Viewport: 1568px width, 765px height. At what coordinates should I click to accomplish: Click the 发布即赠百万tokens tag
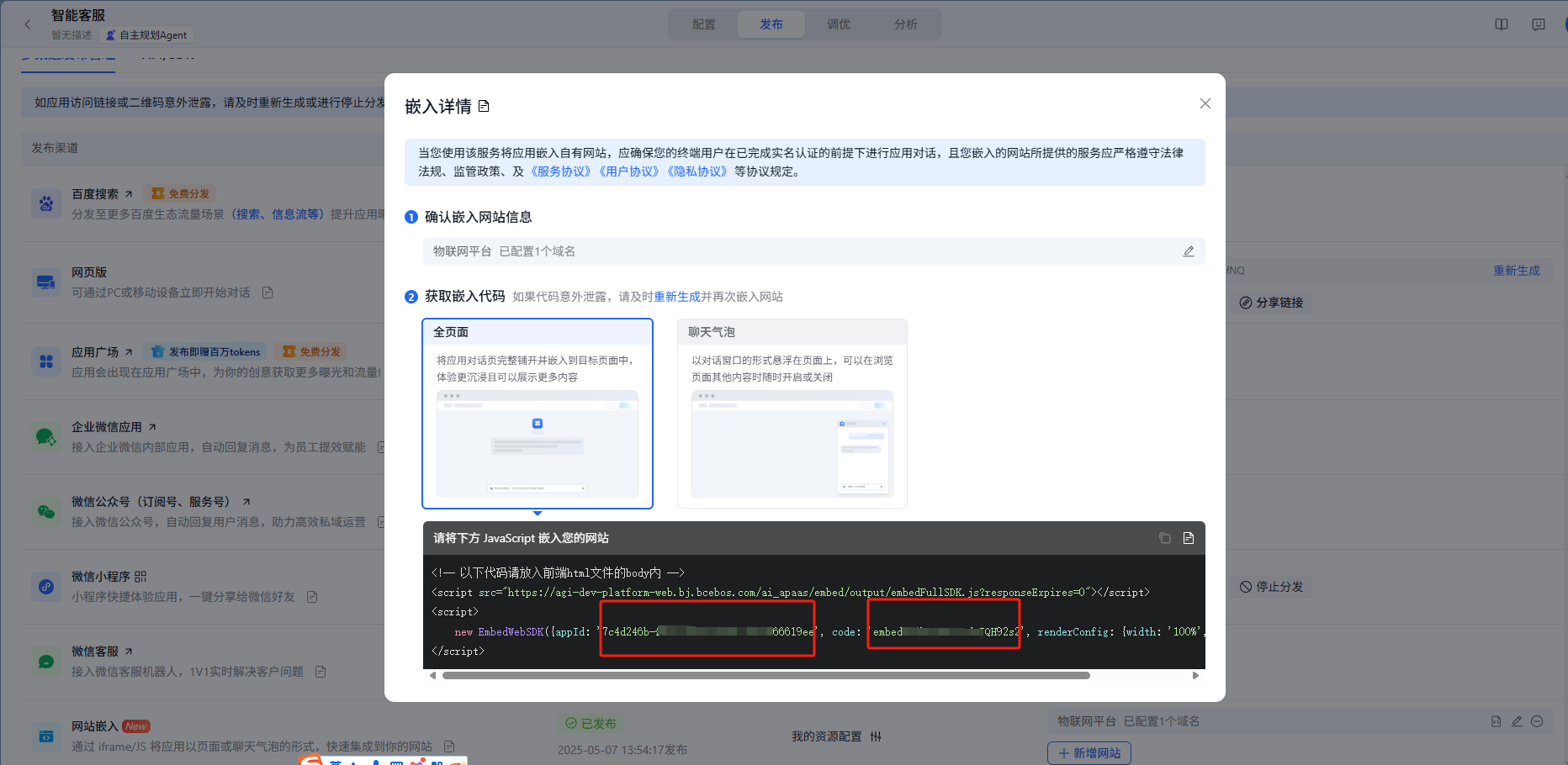coord(206,352)
